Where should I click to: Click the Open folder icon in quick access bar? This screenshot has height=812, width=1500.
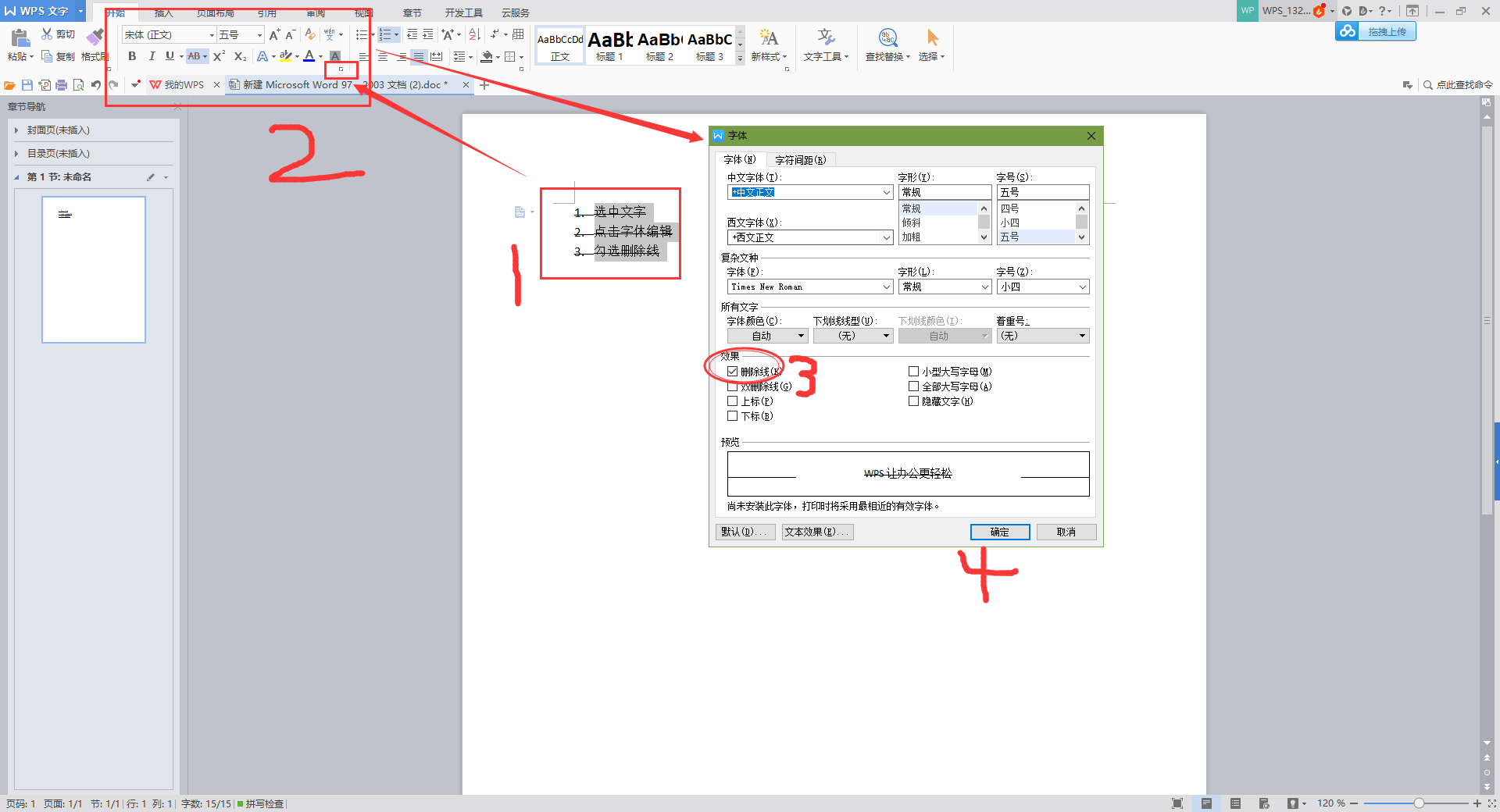pyautogui.click(x=10, y=84)
